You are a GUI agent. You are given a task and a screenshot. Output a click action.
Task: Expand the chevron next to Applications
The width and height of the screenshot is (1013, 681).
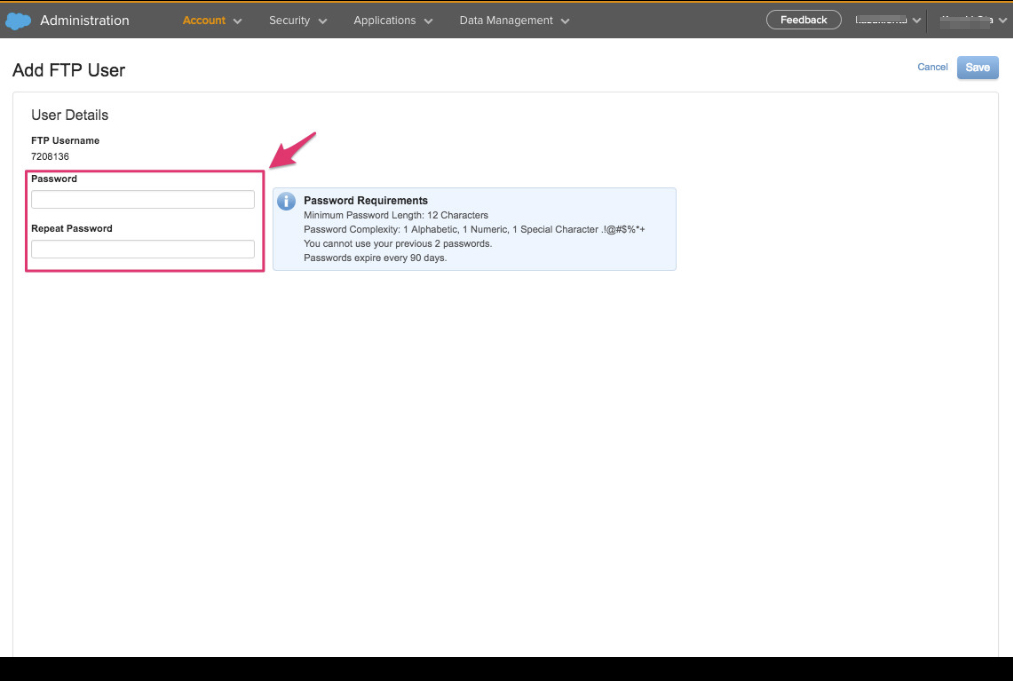click(428, 21)
